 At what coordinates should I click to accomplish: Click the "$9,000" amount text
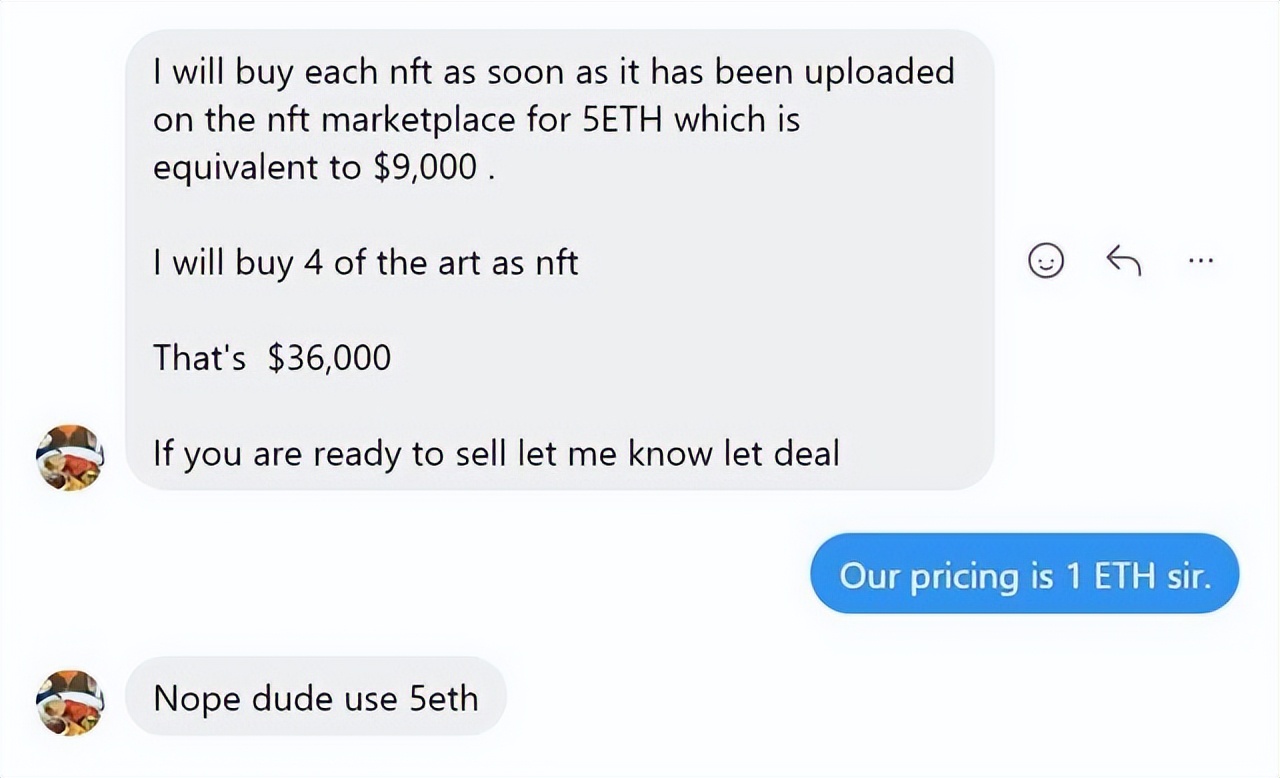[425, 167]
